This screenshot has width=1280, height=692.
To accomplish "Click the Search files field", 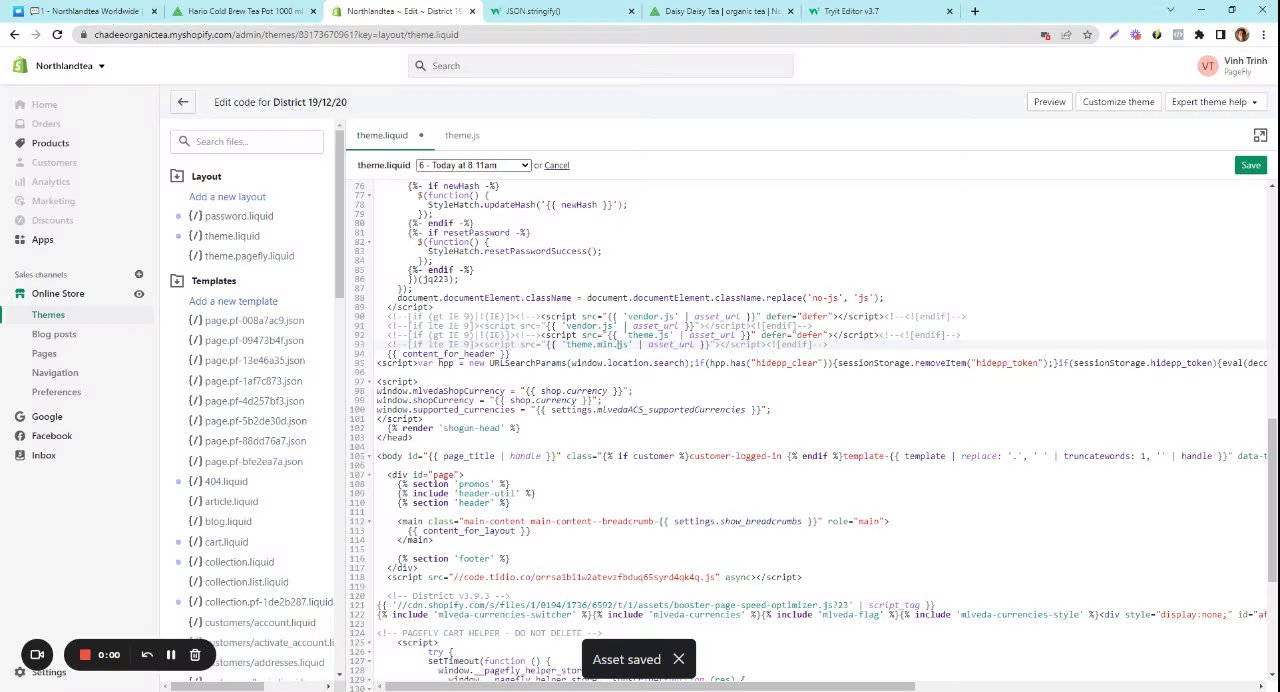I will [247, 142].
